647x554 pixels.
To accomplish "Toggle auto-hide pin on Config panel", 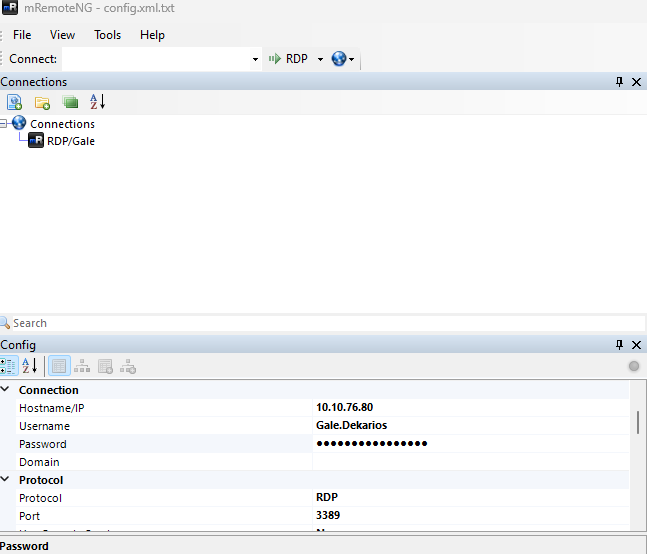I will pos(619,345).
